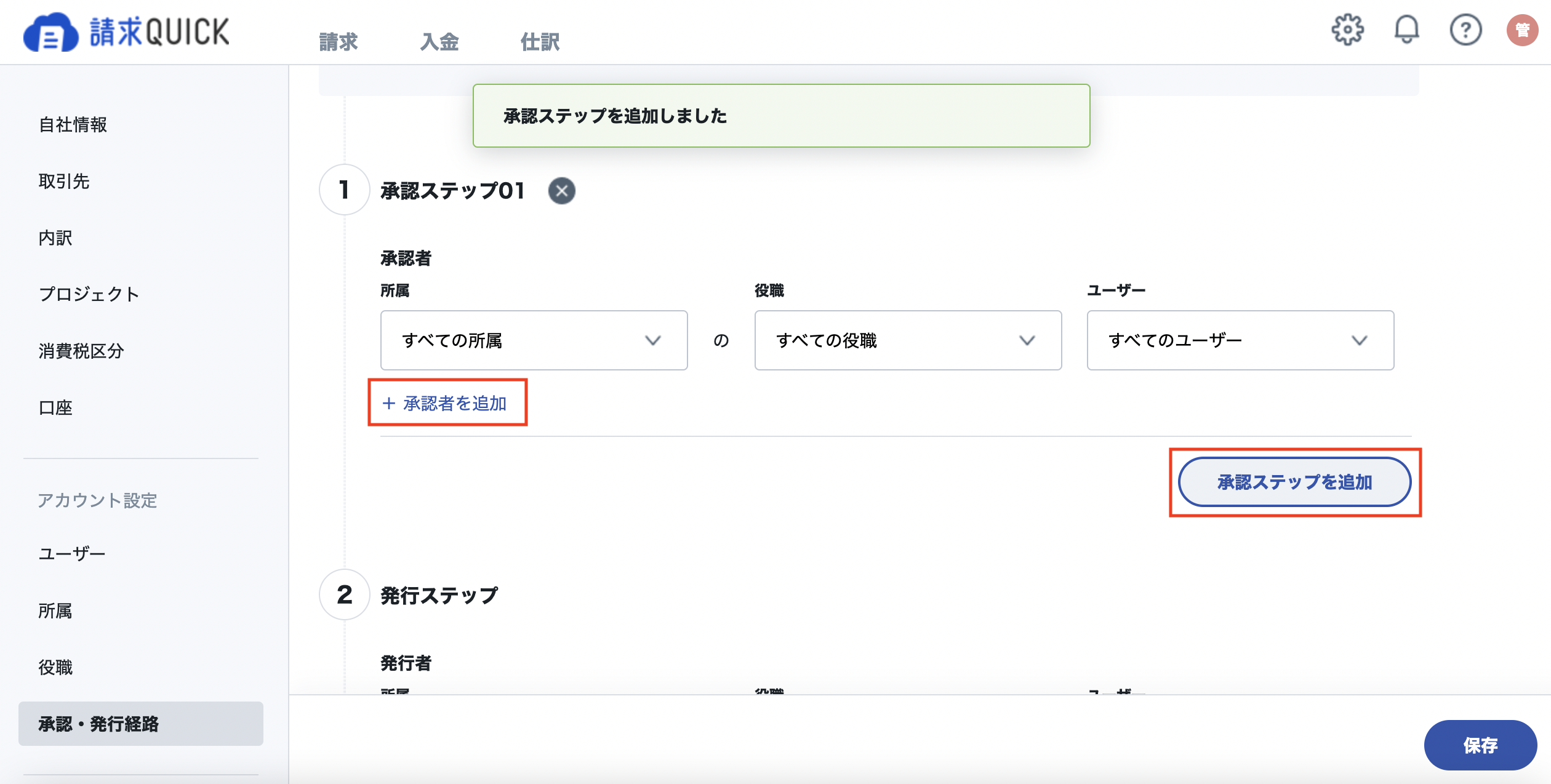Open the 請求 top tab
This screenshot has width=1551, height=784.
pyautogui.click(x=339, y=42)
